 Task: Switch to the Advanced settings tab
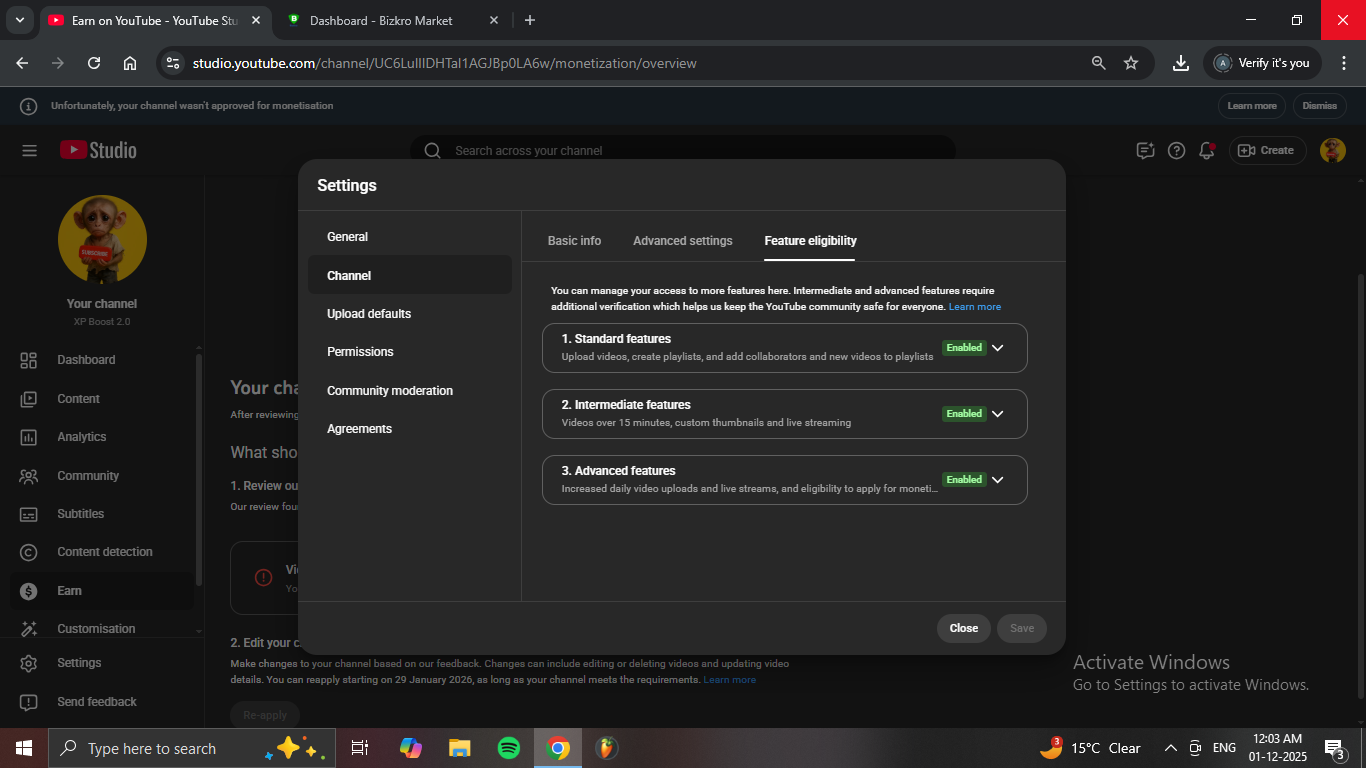pyautogui.click(x=682, y=241)
